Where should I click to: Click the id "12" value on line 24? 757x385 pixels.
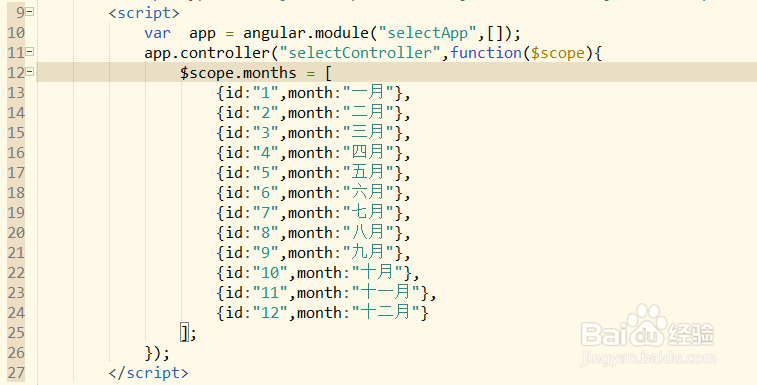pyautogui.click(x=270, y=313)
